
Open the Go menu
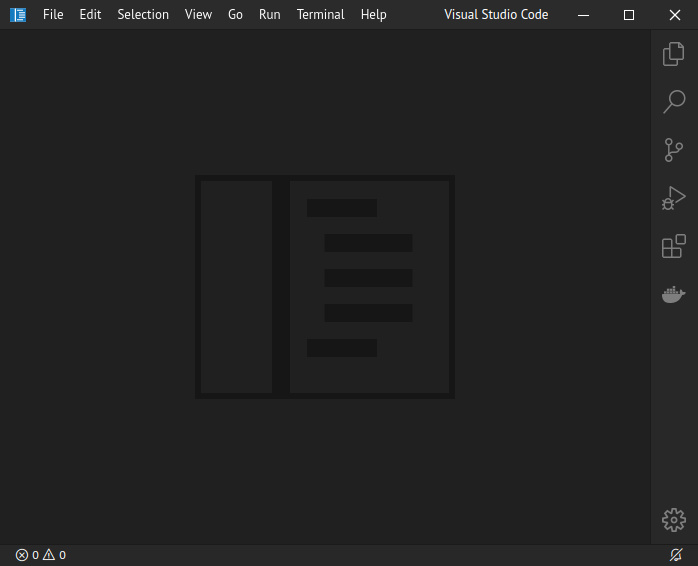click(x=235, y=15)
